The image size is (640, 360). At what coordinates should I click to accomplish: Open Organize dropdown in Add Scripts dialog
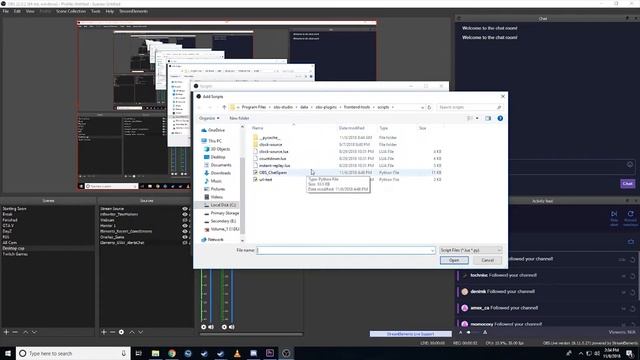tap(209, 118)
